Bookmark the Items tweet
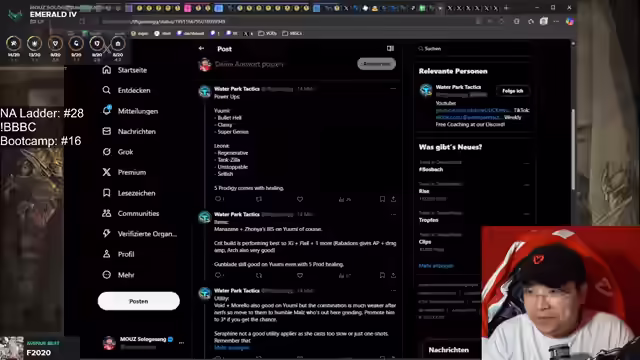Viewport: 640px width, 360px height. coord(382,276)
